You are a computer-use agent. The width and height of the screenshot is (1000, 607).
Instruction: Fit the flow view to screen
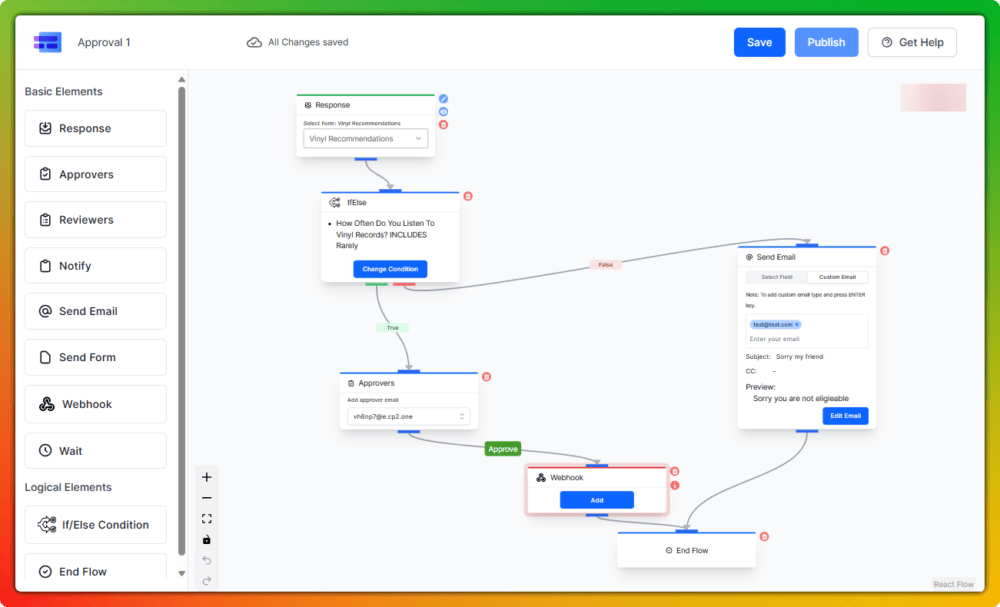coord(207,519)
